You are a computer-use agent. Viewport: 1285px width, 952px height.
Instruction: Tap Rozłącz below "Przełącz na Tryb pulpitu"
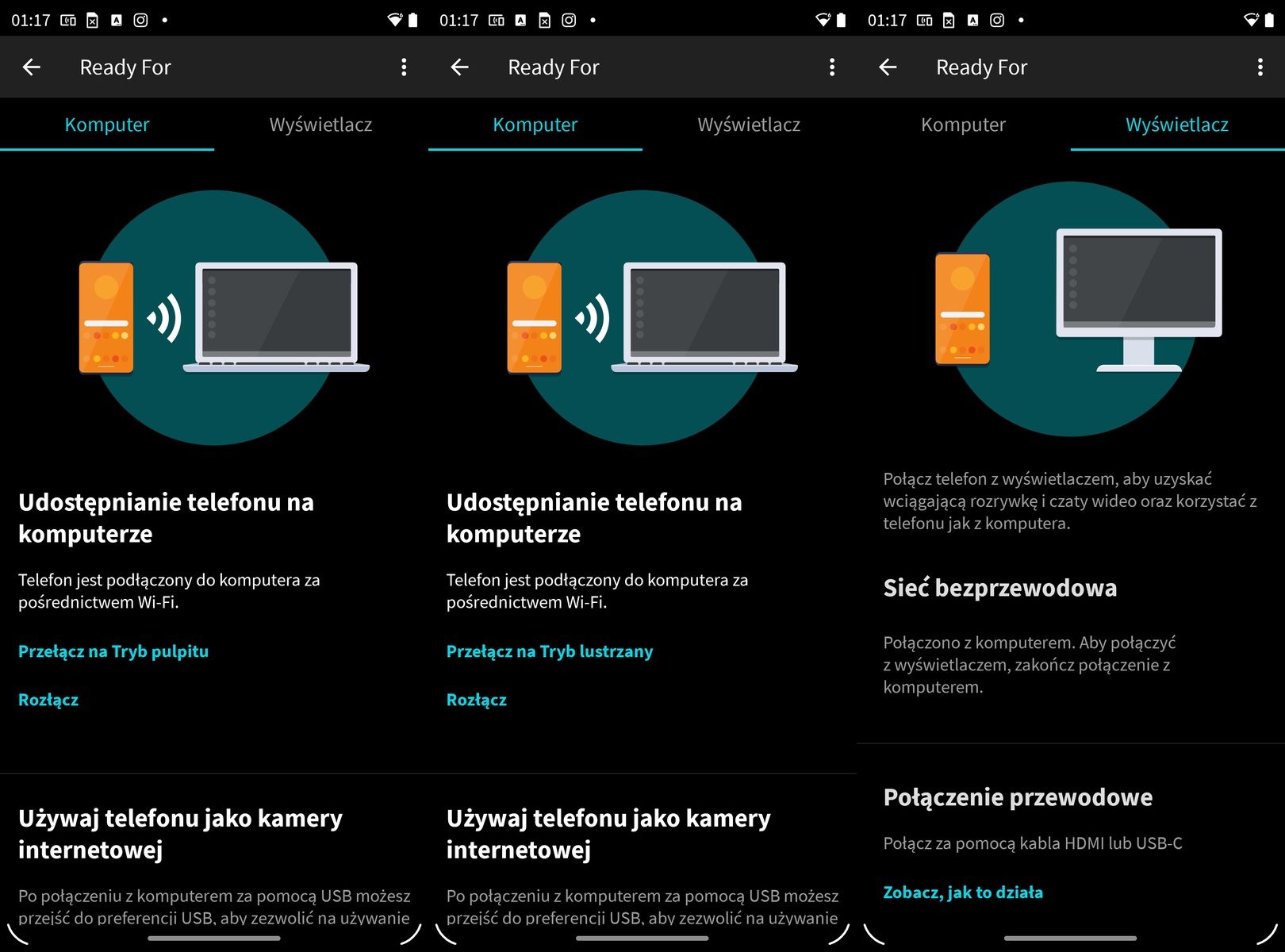point(48,700)
